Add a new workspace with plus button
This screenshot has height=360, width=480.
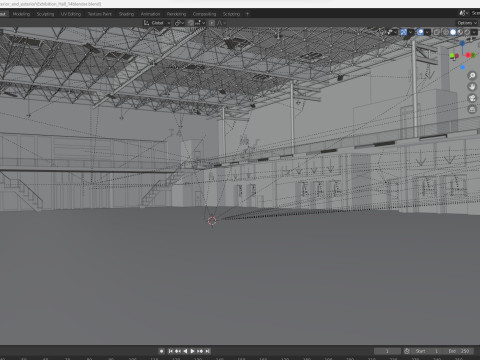pos(247,14)
